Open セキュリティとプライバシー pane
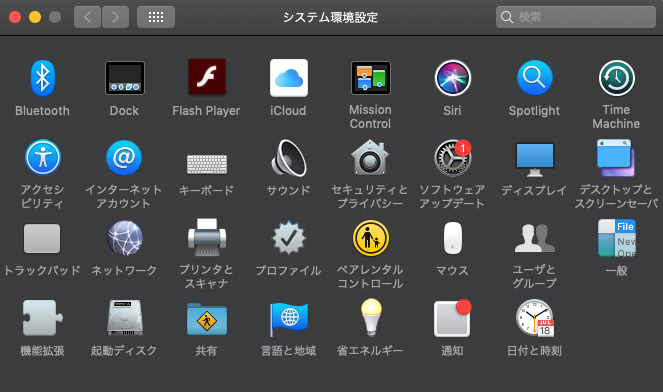Screen dimensions: 663x392 coord(370,157)
